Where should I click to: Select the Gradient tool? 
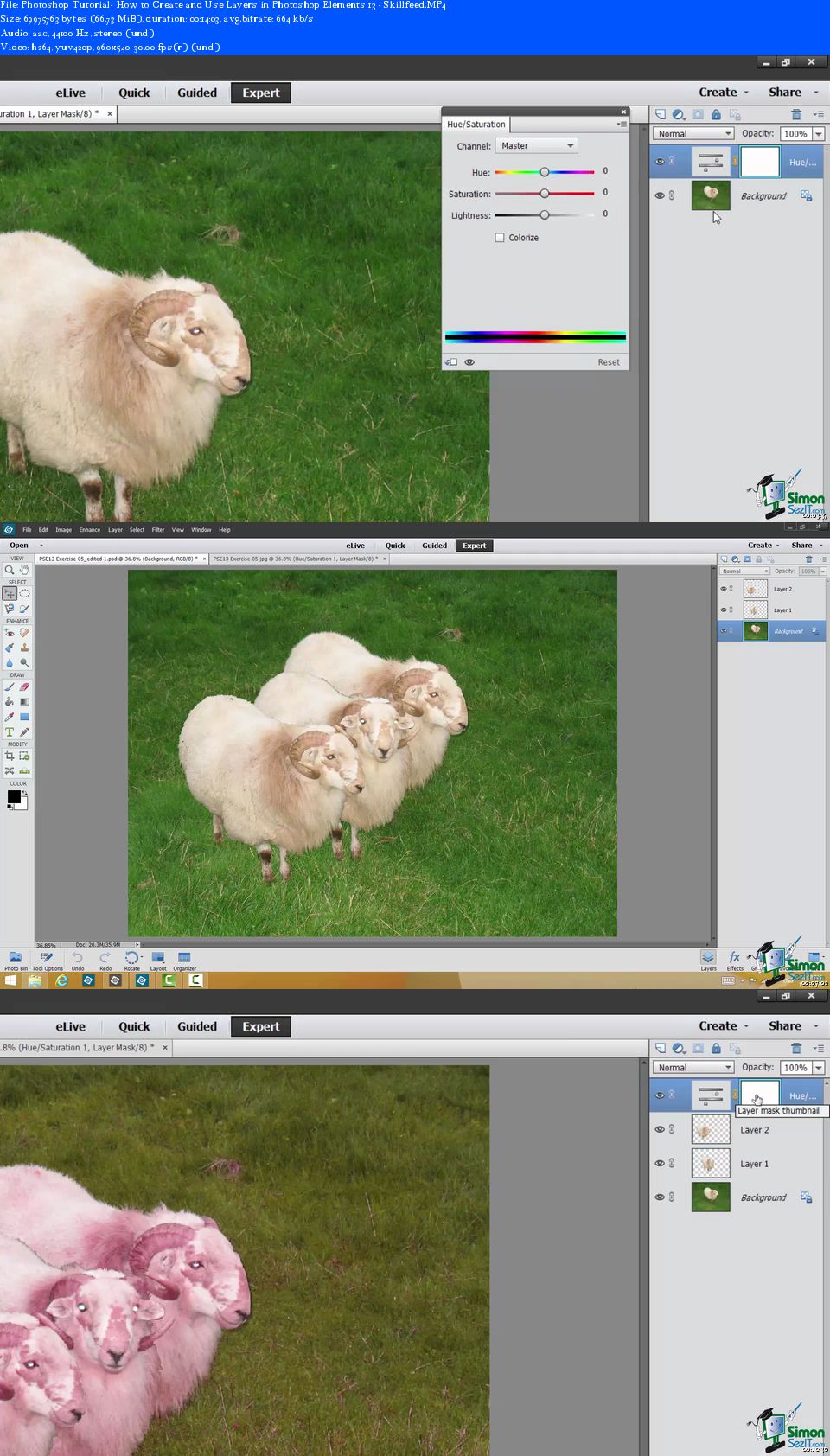tap(24, 702)
